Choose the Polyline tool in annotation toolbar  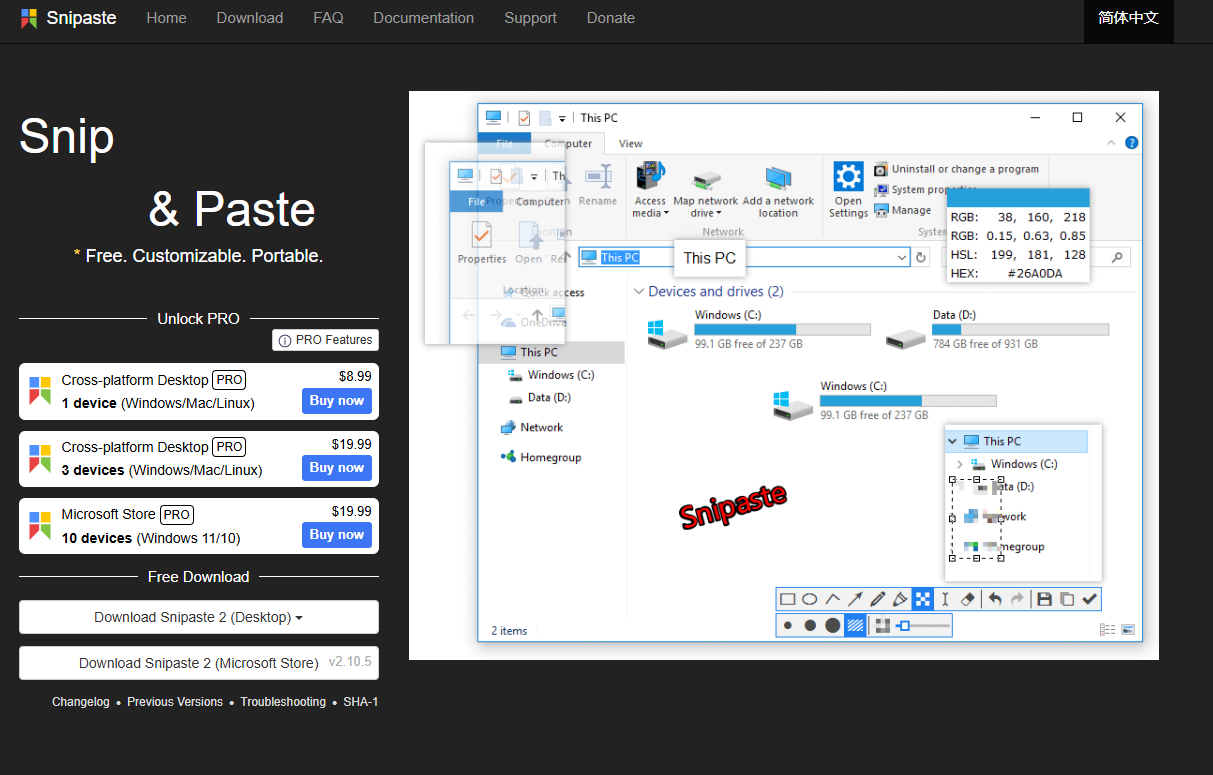click(x=832, y=599)
